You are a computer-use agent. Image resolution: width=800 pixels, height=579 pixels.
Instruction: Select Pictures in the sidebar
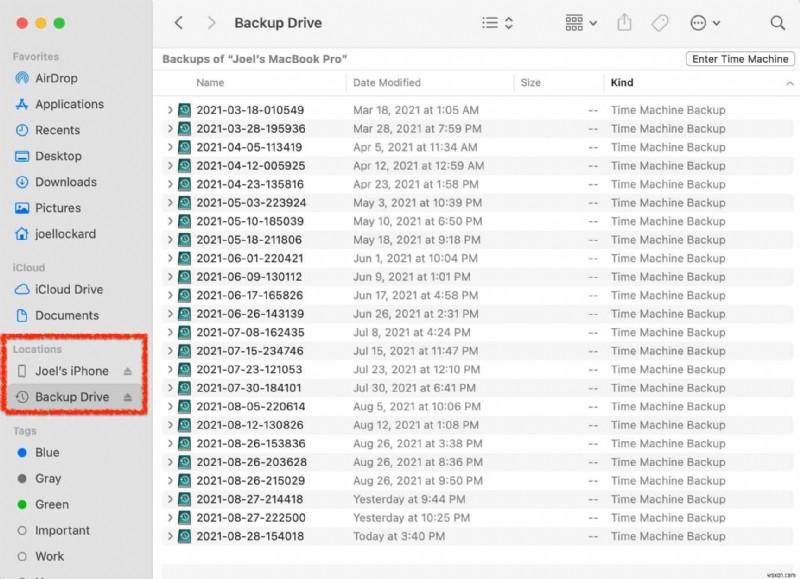(48, 208)
